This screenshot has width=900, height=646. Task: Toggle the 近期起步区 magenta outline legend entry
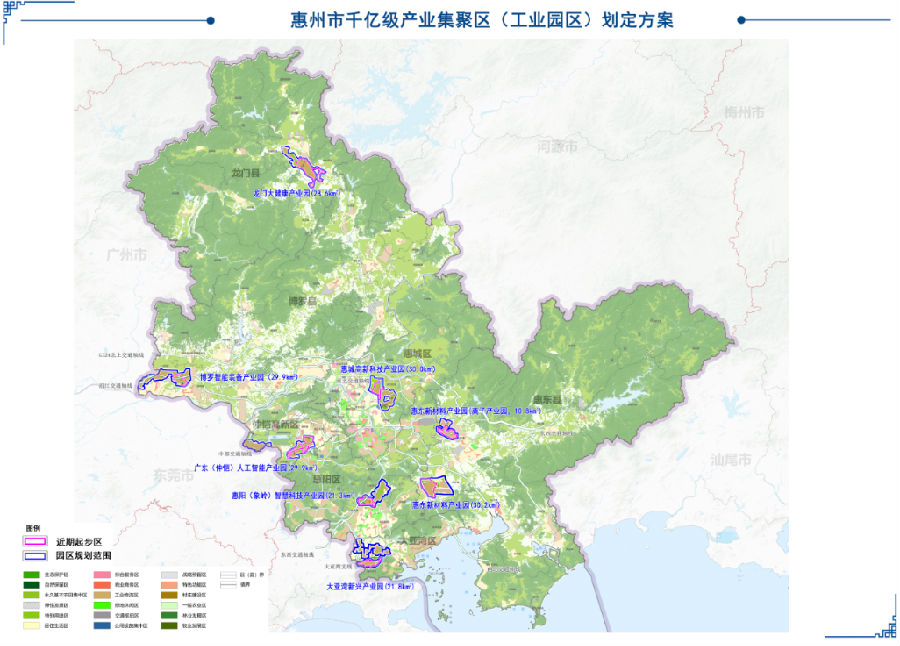click(33, 540)
